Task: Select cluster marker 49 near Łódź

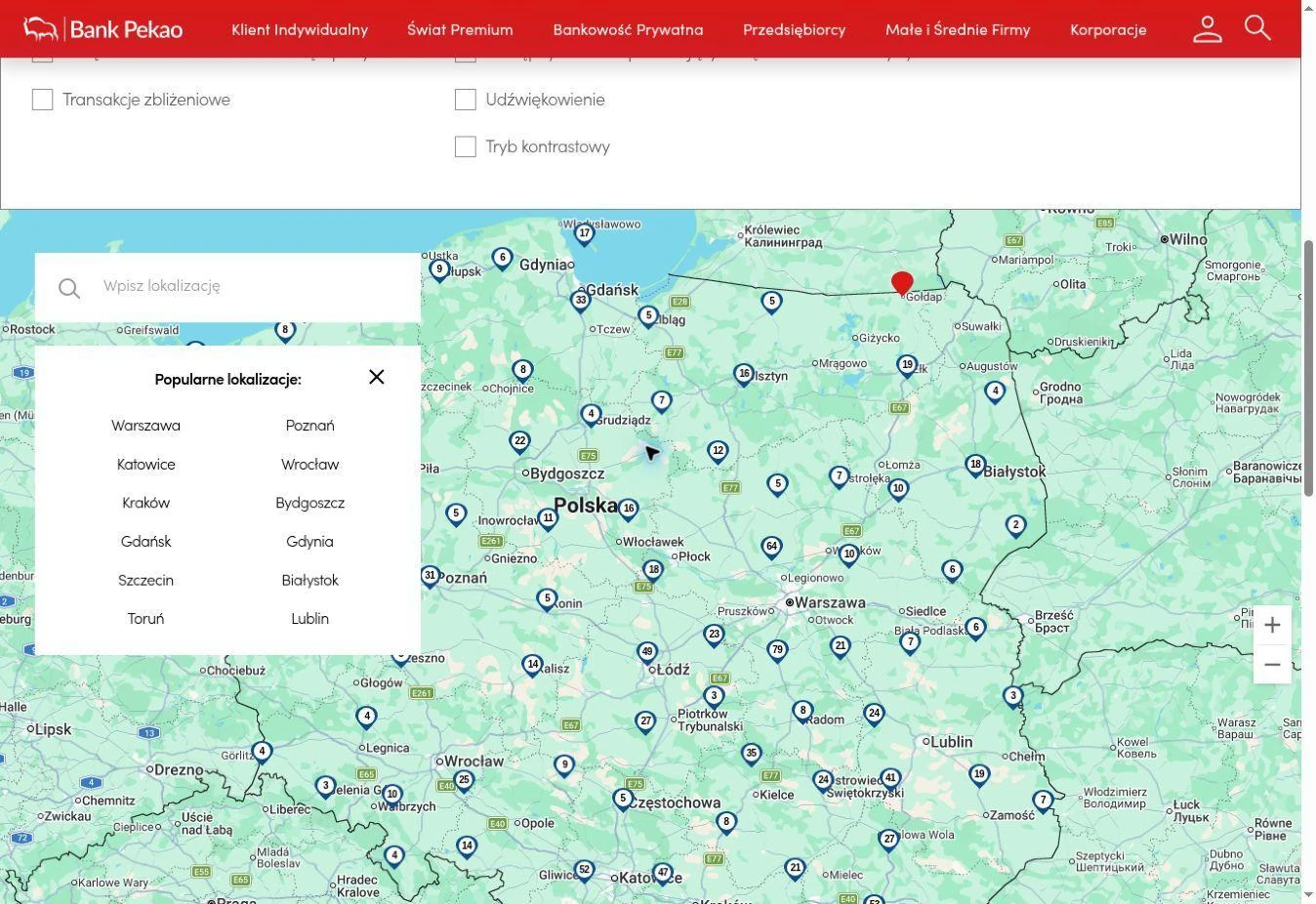Action: (647, 652)
